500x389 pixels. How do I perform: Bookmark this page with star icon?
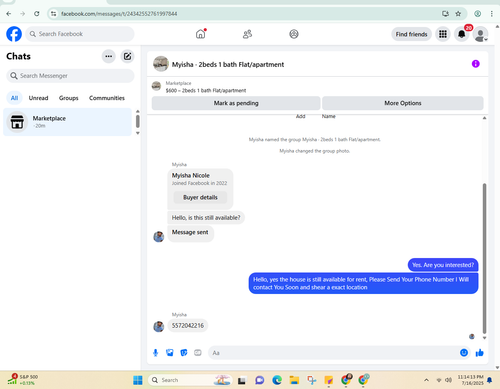tap(458, 14)
